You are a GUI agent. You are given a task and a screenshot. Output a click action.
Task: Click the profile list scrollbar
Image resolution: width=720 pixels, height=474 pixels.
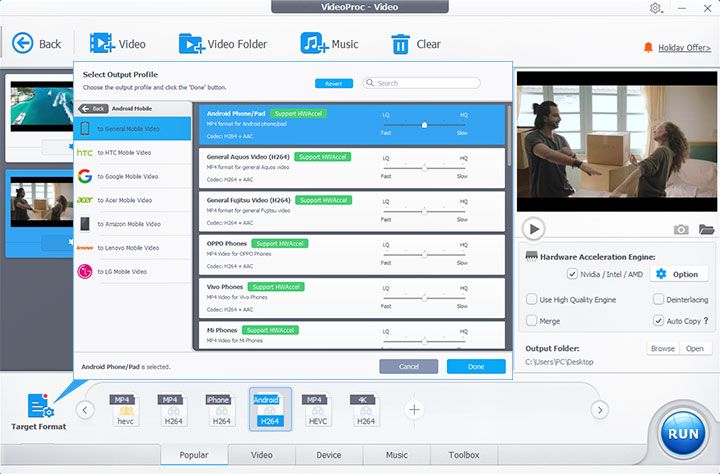click(509, 135)
